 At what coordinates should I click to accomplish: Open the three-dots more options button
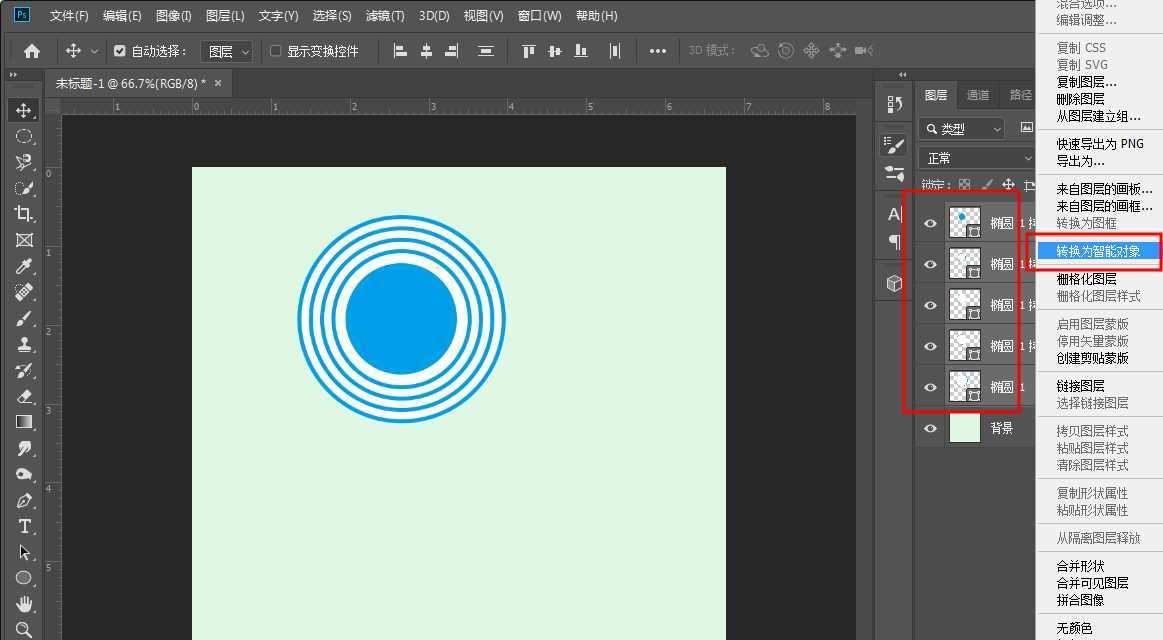(657, 51)
